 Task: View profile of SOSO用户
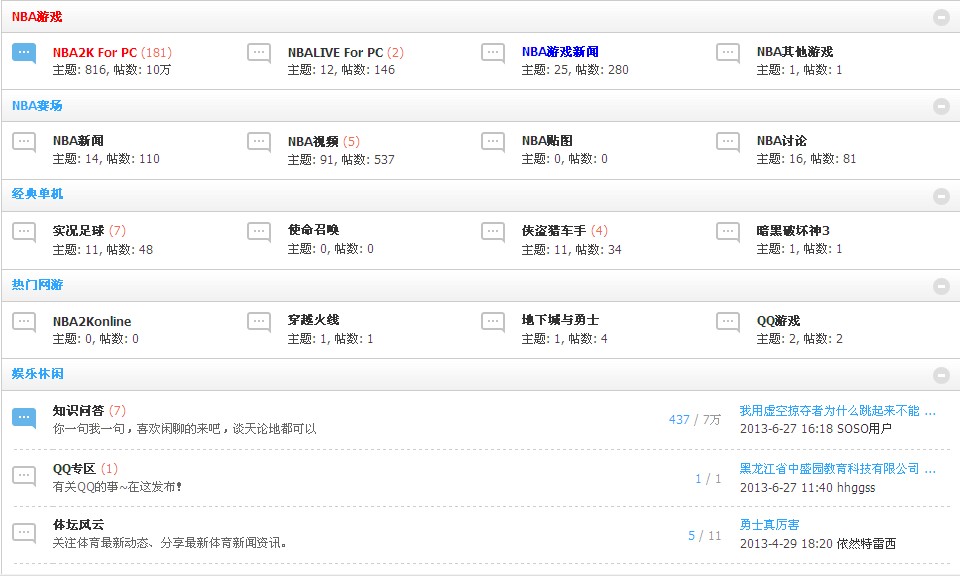(x=864, y=428)
